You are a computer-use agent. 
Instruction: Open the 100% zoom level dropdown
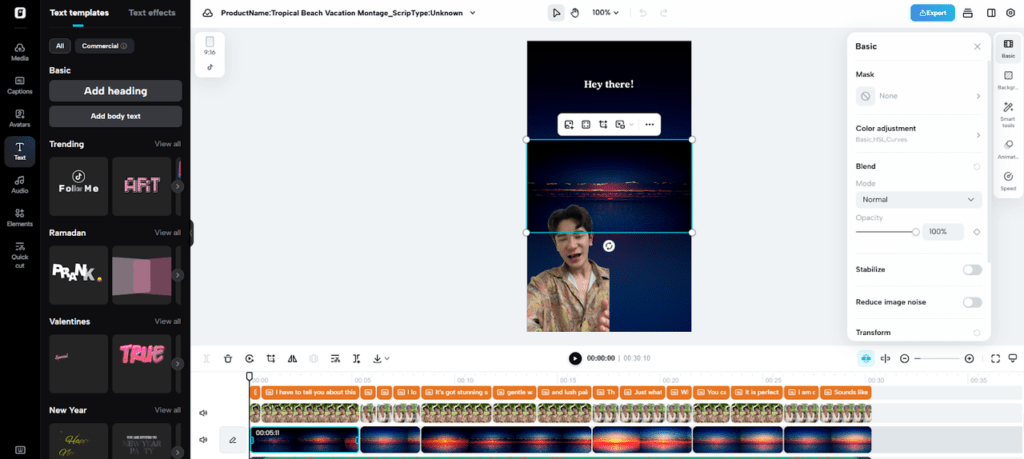coord(605,13)
